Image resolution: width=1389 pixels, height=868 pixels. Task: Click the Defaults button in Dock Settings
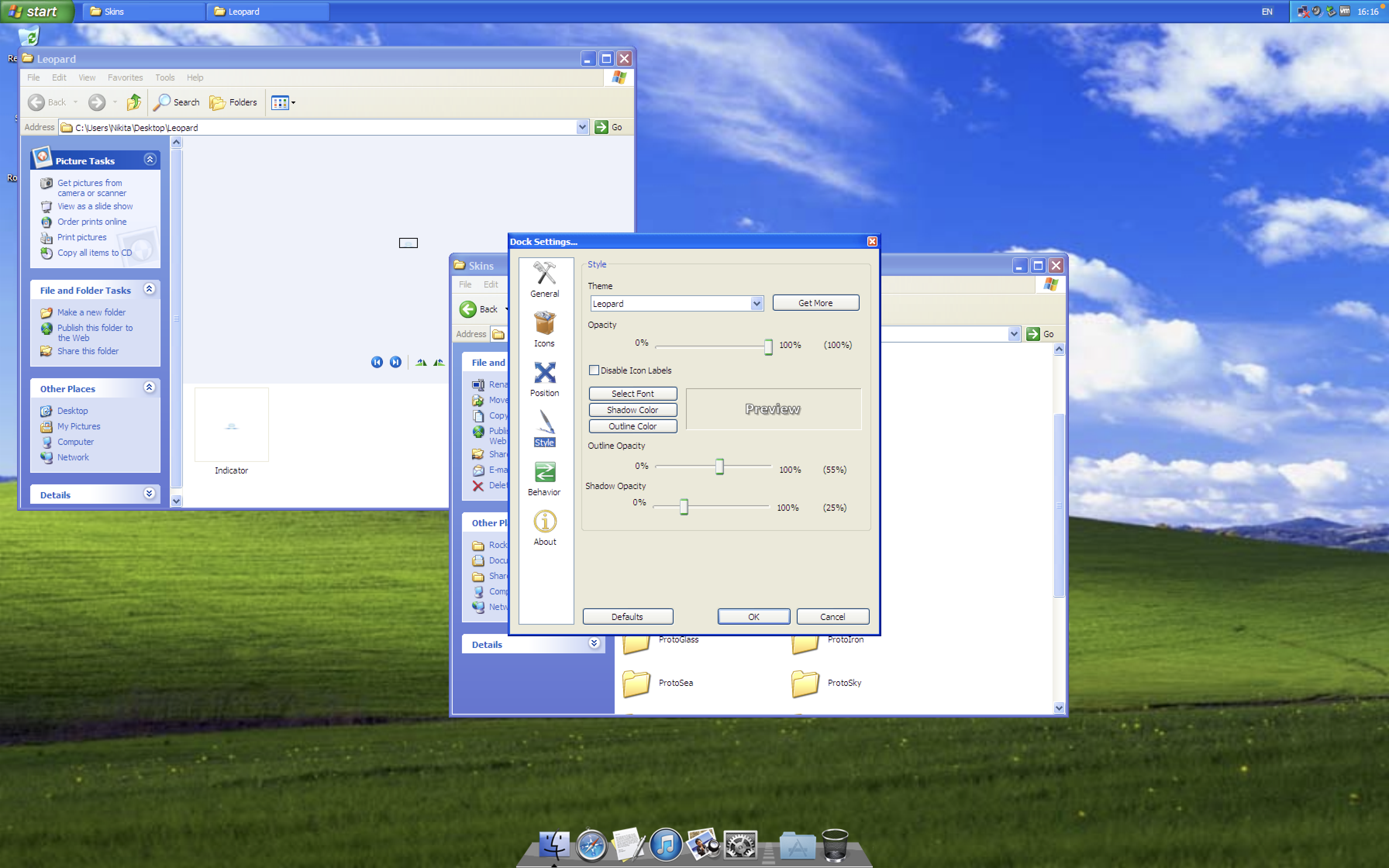[x=627, y=617]
